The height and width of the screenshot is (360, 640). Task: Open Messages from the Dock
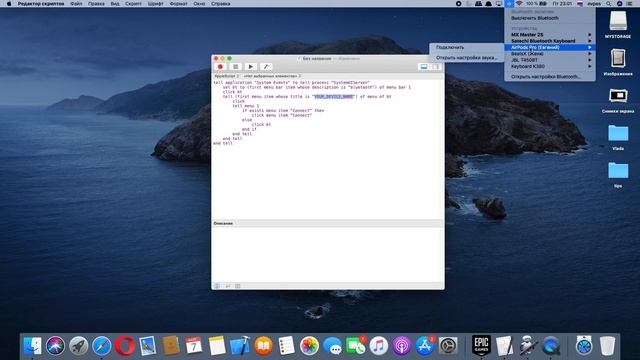click(332, 346)
